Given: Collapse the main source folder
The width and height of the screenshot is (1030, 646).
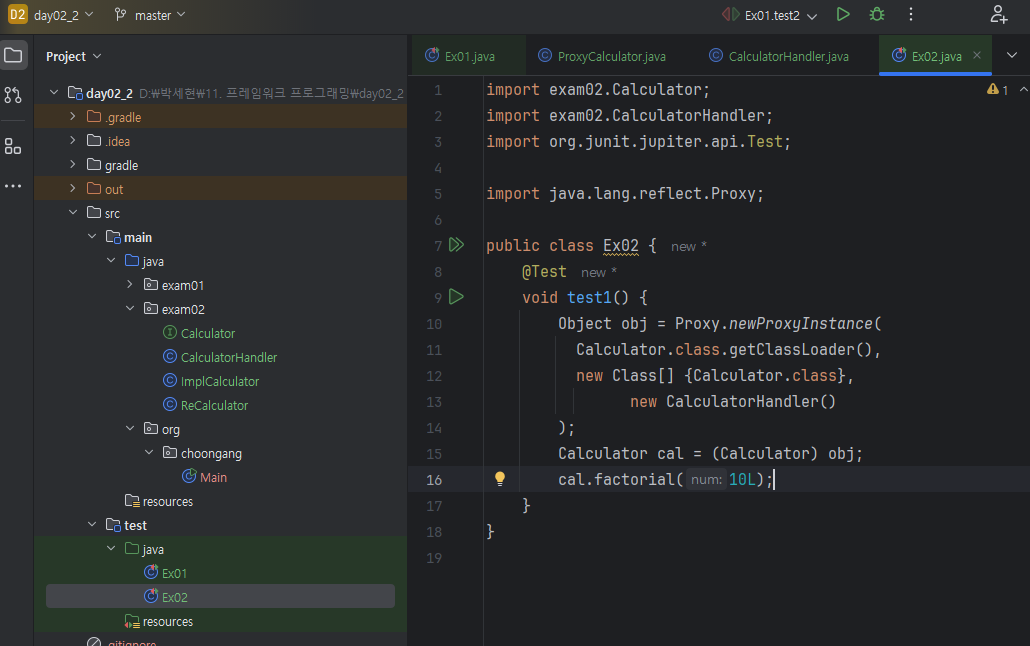Looking at the screenshot, I should coord(92,237).
